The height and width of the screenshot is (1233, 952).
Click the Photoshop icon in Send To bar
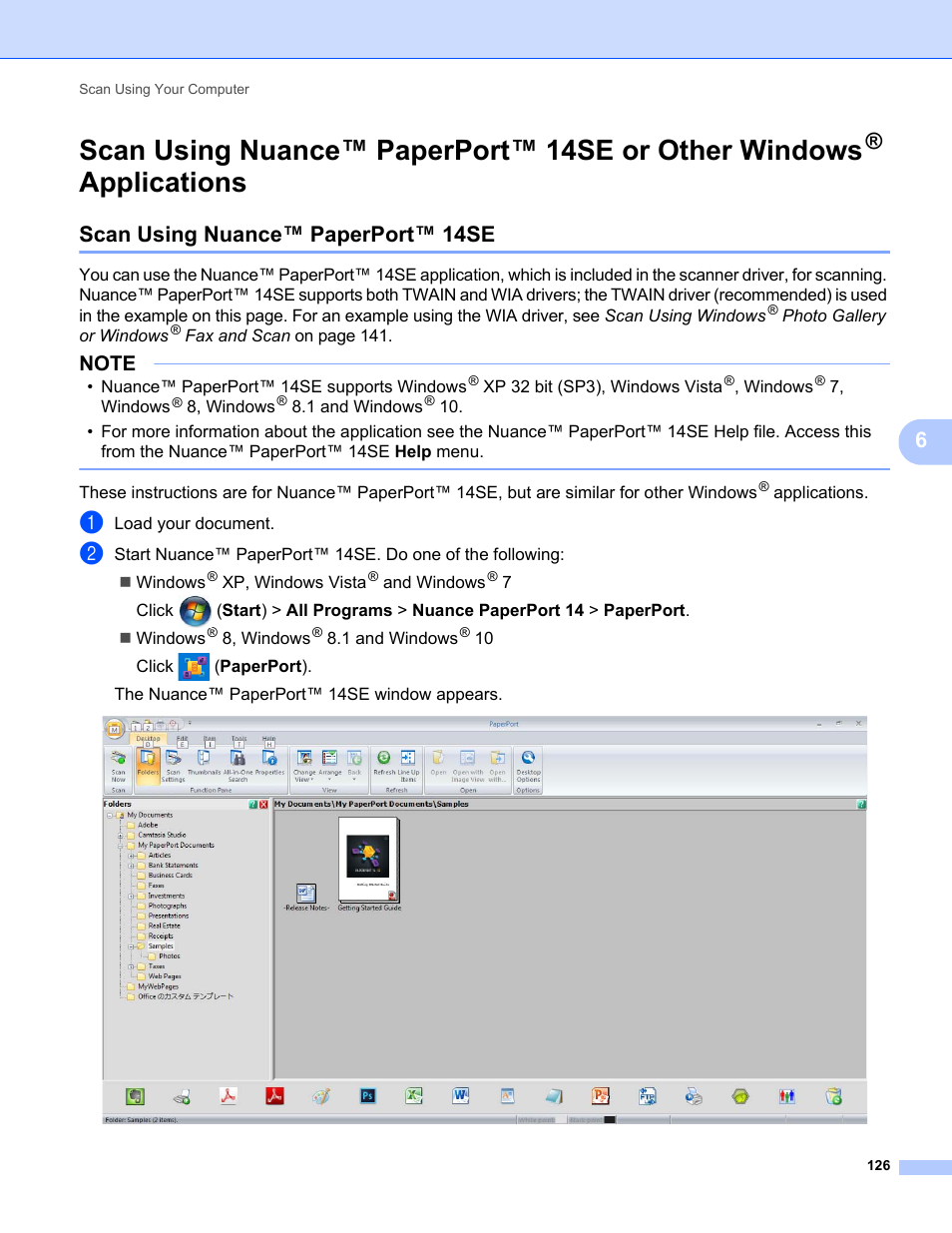point(367,1096)
